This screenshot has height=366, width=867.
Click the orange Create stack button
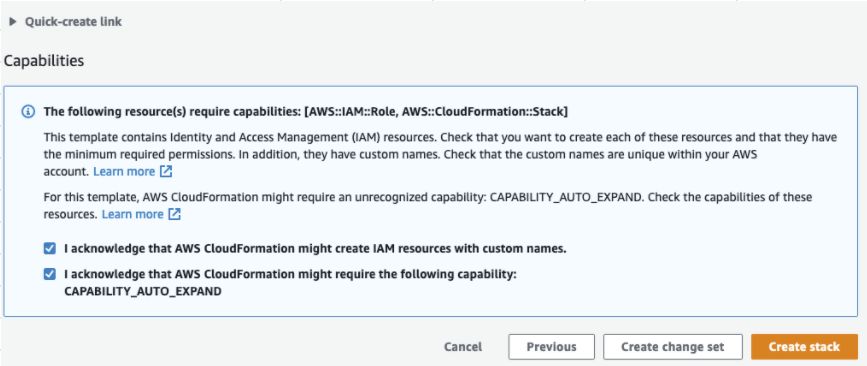coord(804,347)
